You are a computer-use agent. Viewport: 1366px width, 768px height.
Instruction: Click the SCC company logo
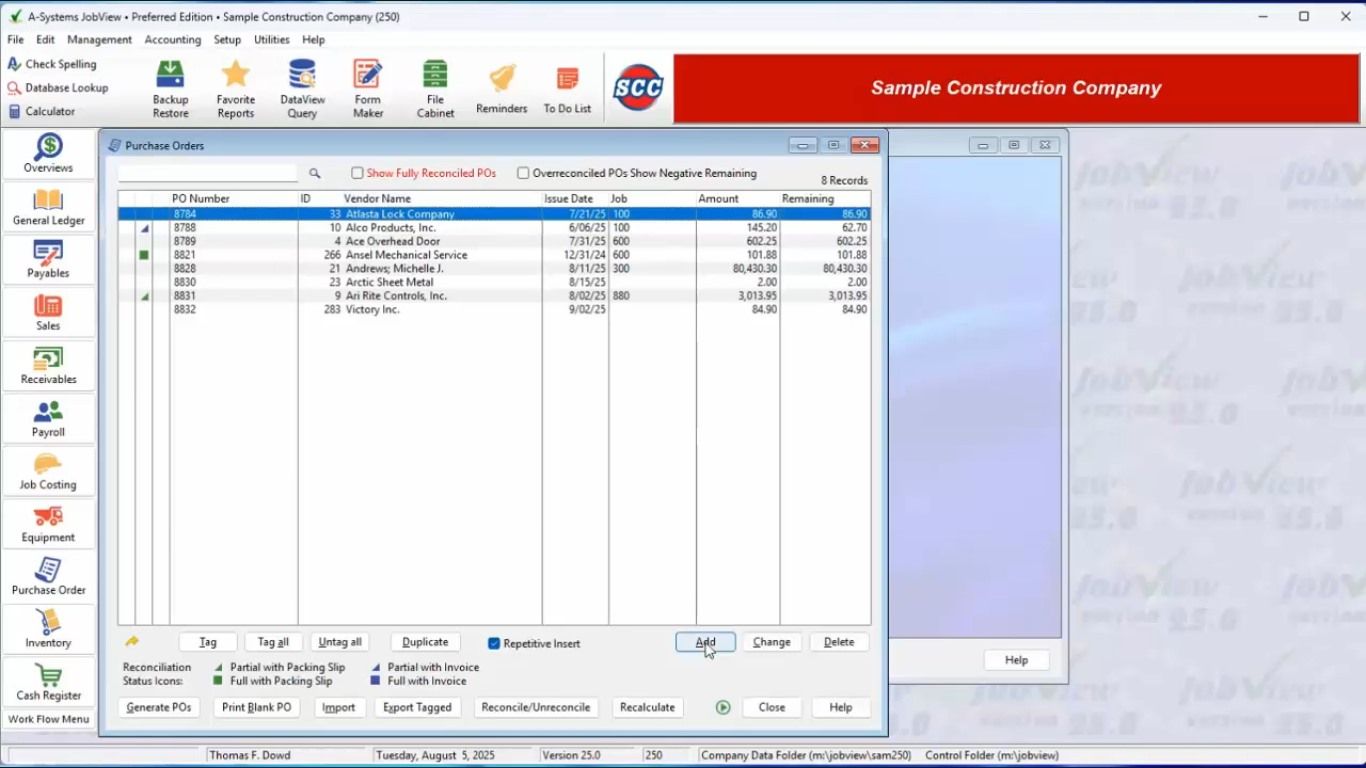click(638, 88)
